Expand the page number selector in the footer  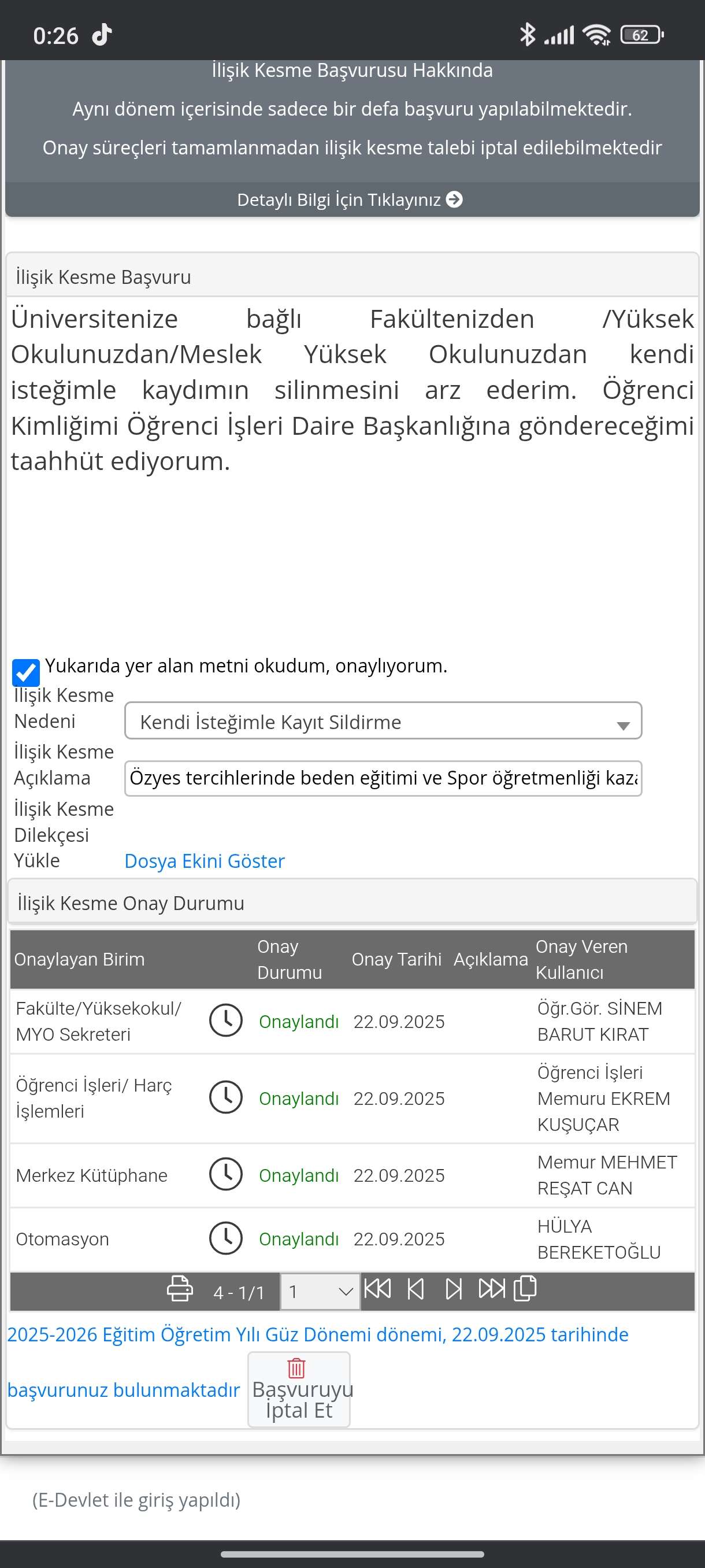[320, 1291]
